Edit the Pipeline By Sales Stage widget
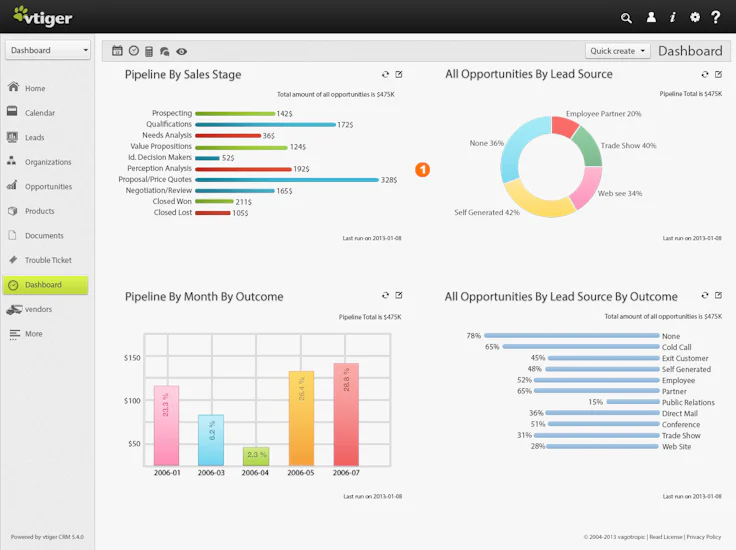The height and width of the screenshot is (550, 736). 399,74
